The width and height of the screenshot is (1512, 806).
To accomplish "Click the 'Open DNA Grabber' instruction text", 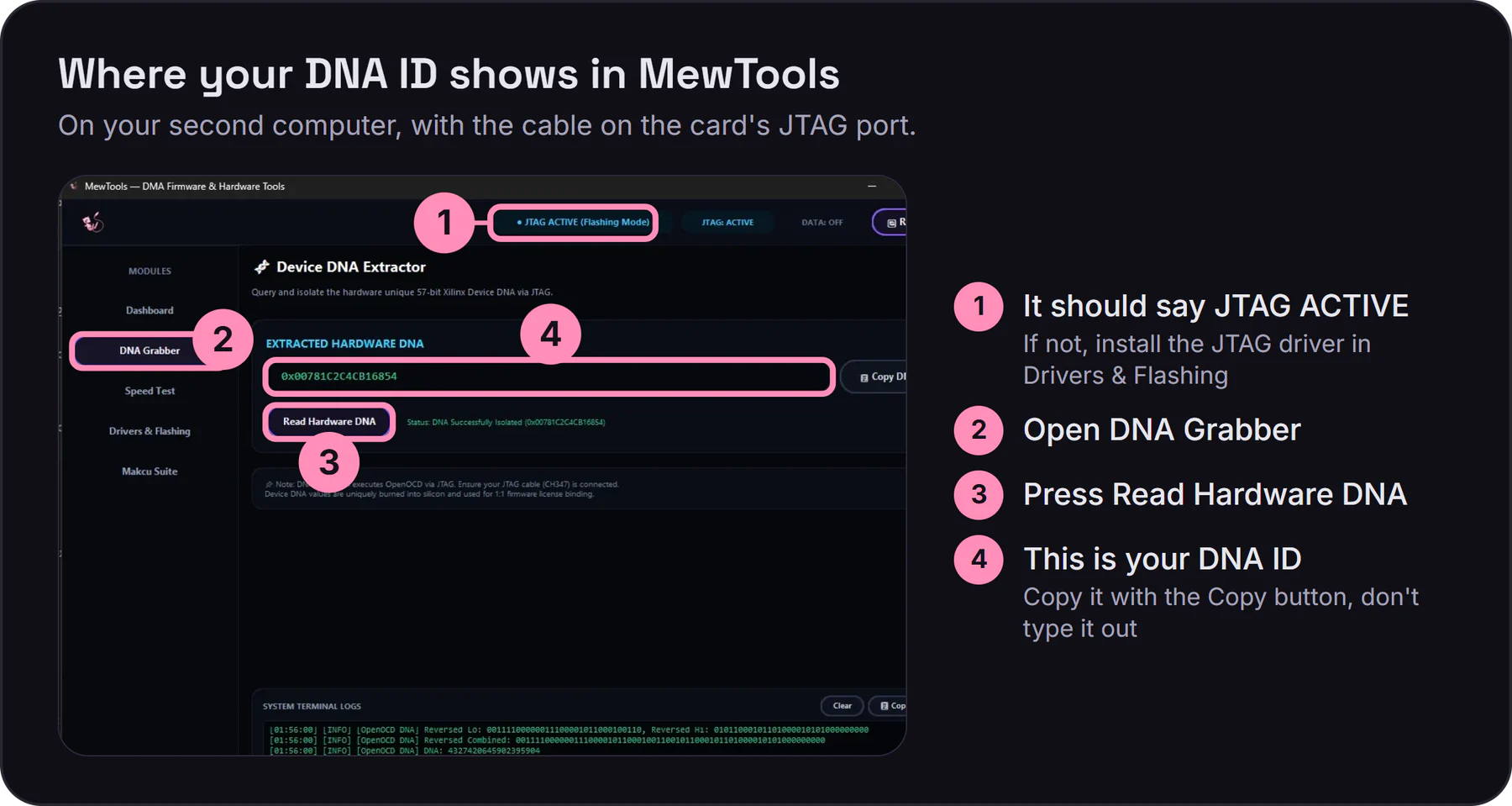I will [1162, 430].
